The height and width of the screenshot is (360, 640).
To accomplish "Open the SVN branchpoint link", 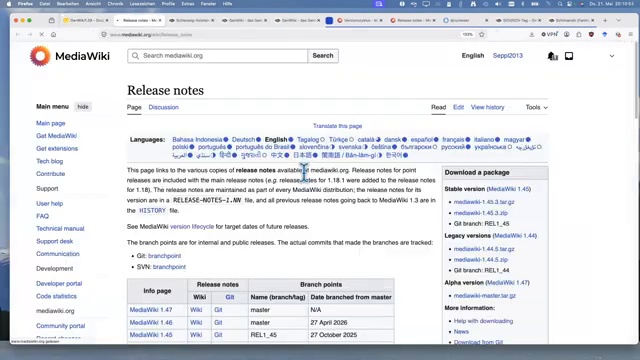I will click(x=169, y=267).
